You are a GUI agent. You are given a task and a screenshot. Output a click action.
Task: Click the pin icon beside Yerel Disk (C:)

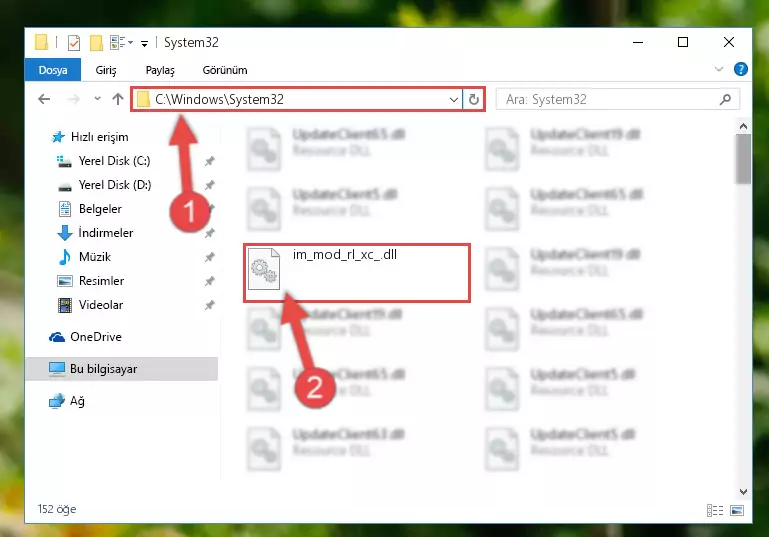(209, 161)
